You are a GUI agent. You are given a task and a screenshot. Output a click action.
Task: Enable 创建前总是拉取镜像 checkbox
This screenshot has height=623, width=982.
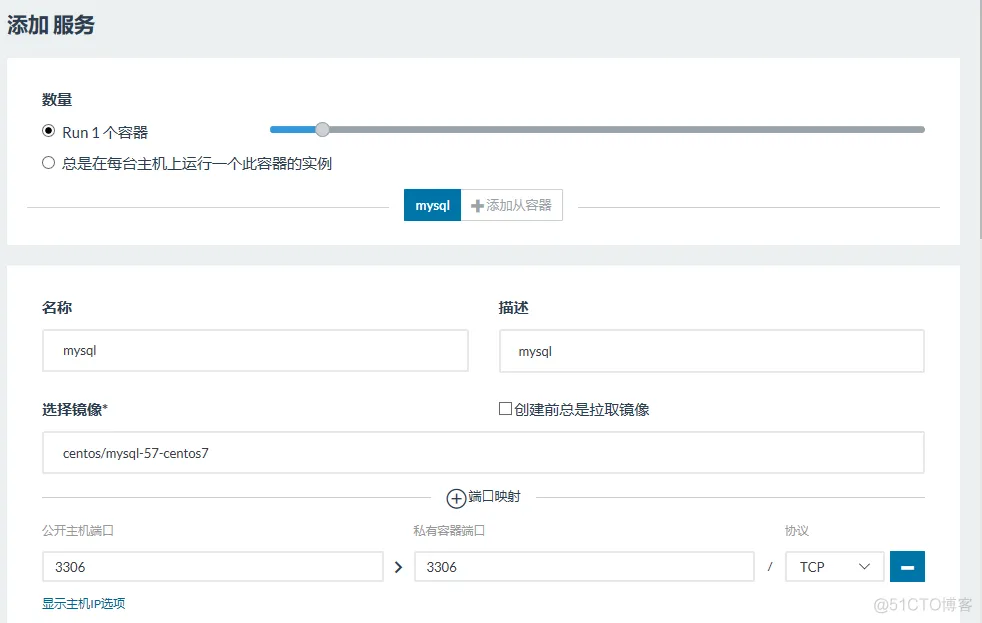tap(505, 409)
